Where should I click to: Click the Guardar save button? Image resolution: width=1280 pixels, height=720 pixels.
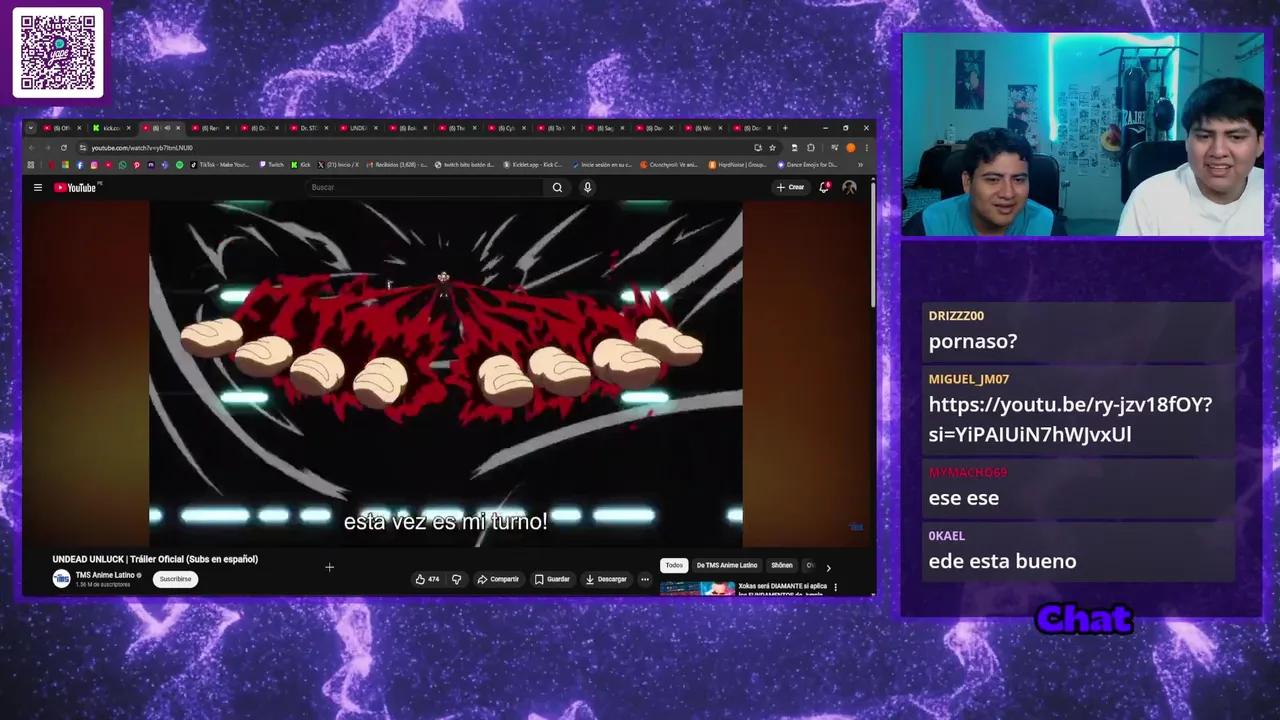point(552,579)
